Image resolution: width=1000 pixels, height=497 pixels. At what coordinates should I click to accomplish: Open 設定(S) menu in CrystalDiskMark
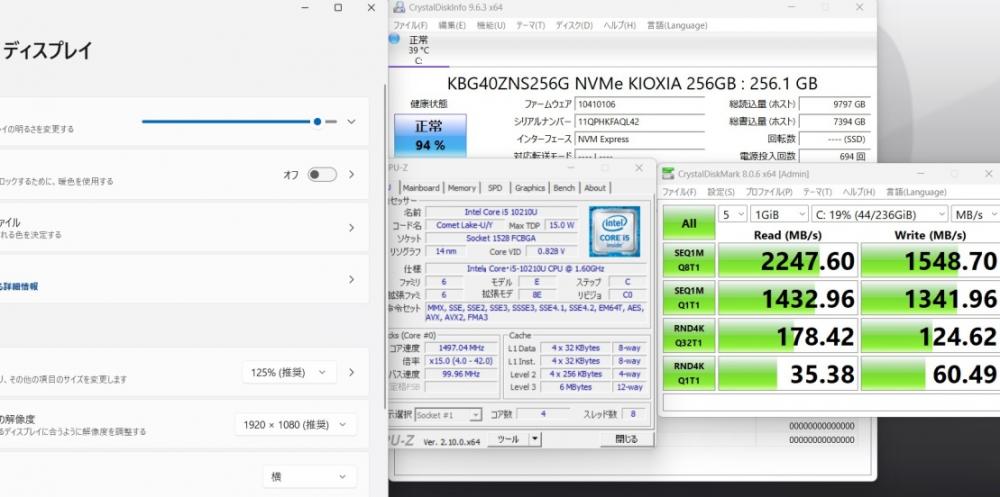click(x=721, y=192)
